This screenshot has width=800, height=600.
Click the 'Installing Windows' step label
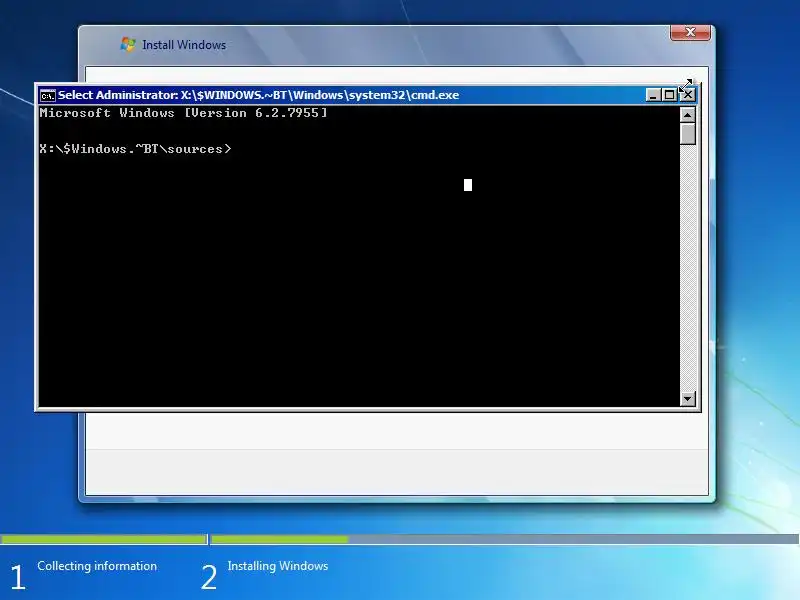click(x=278, y=566)
